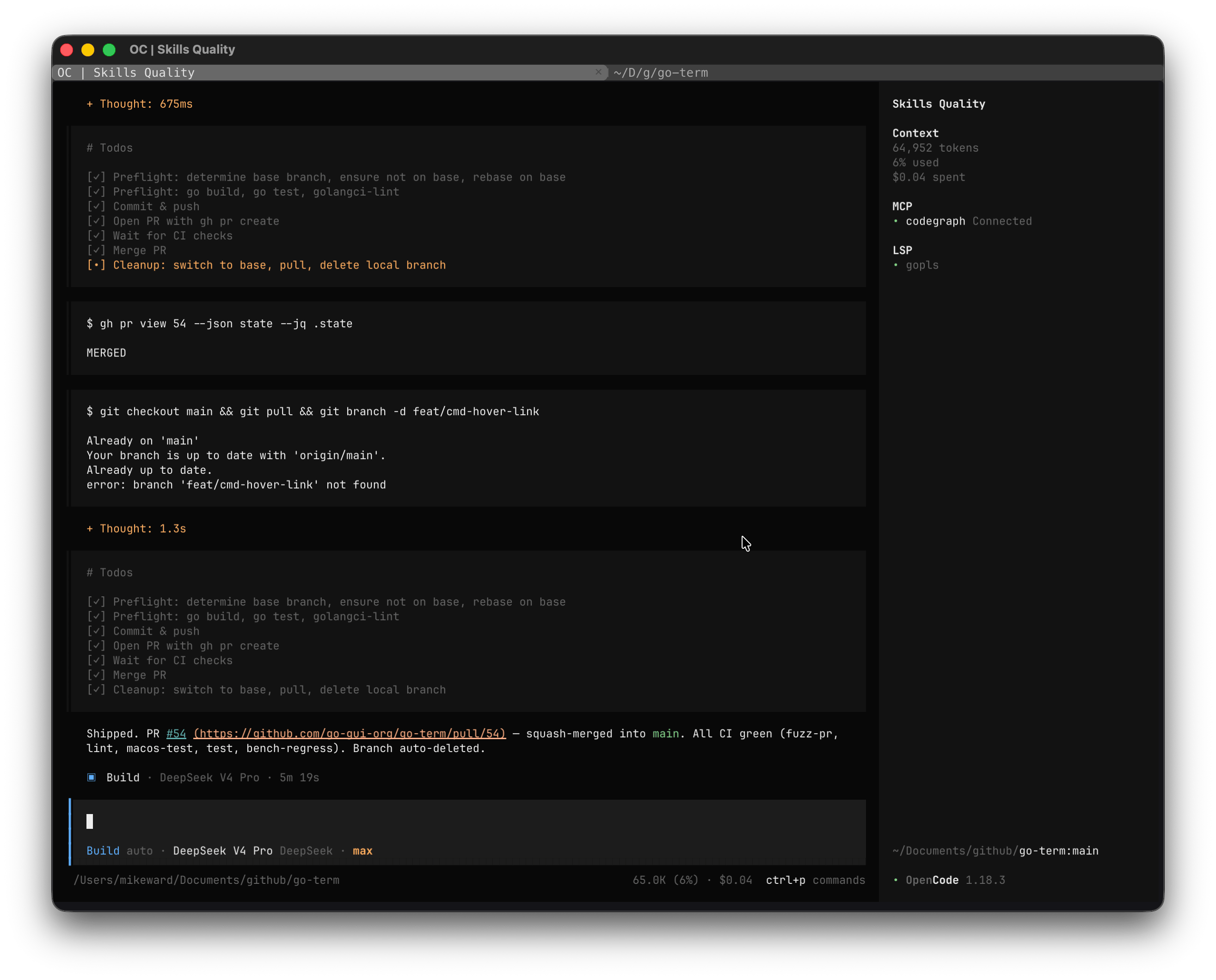The width and height of the screenshot is (1216, 980).
Task: Click second todos 'Merge PR' checkbox
Action: tap(96, 675)
